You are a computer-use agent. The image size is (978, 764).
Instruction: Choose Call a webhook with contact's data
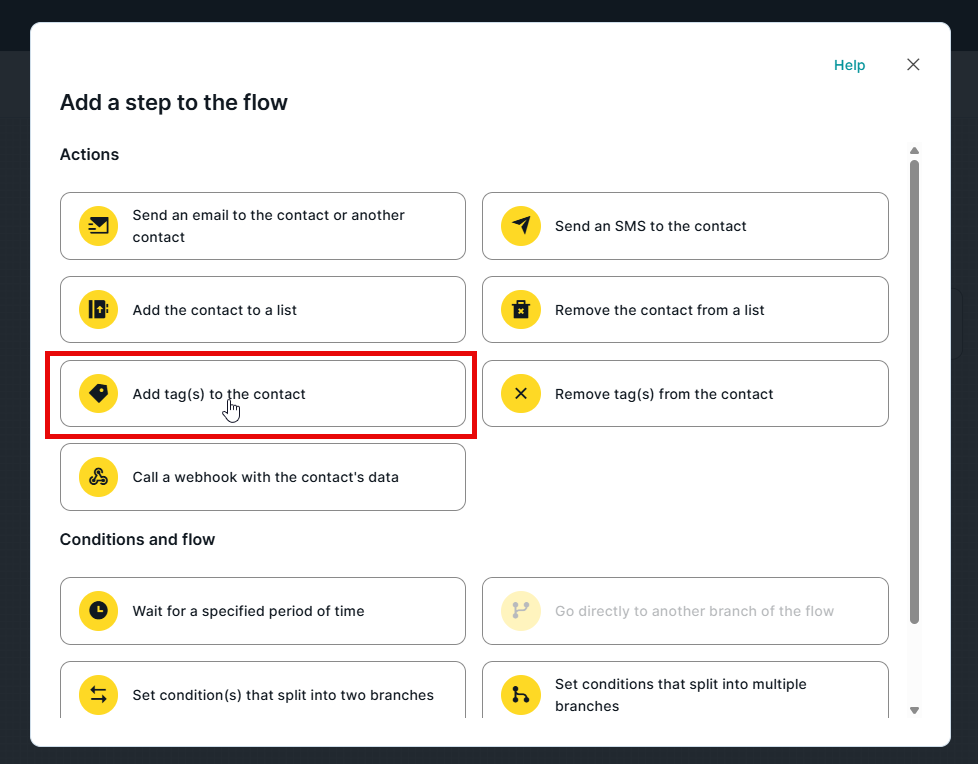[x=262, y=477]
